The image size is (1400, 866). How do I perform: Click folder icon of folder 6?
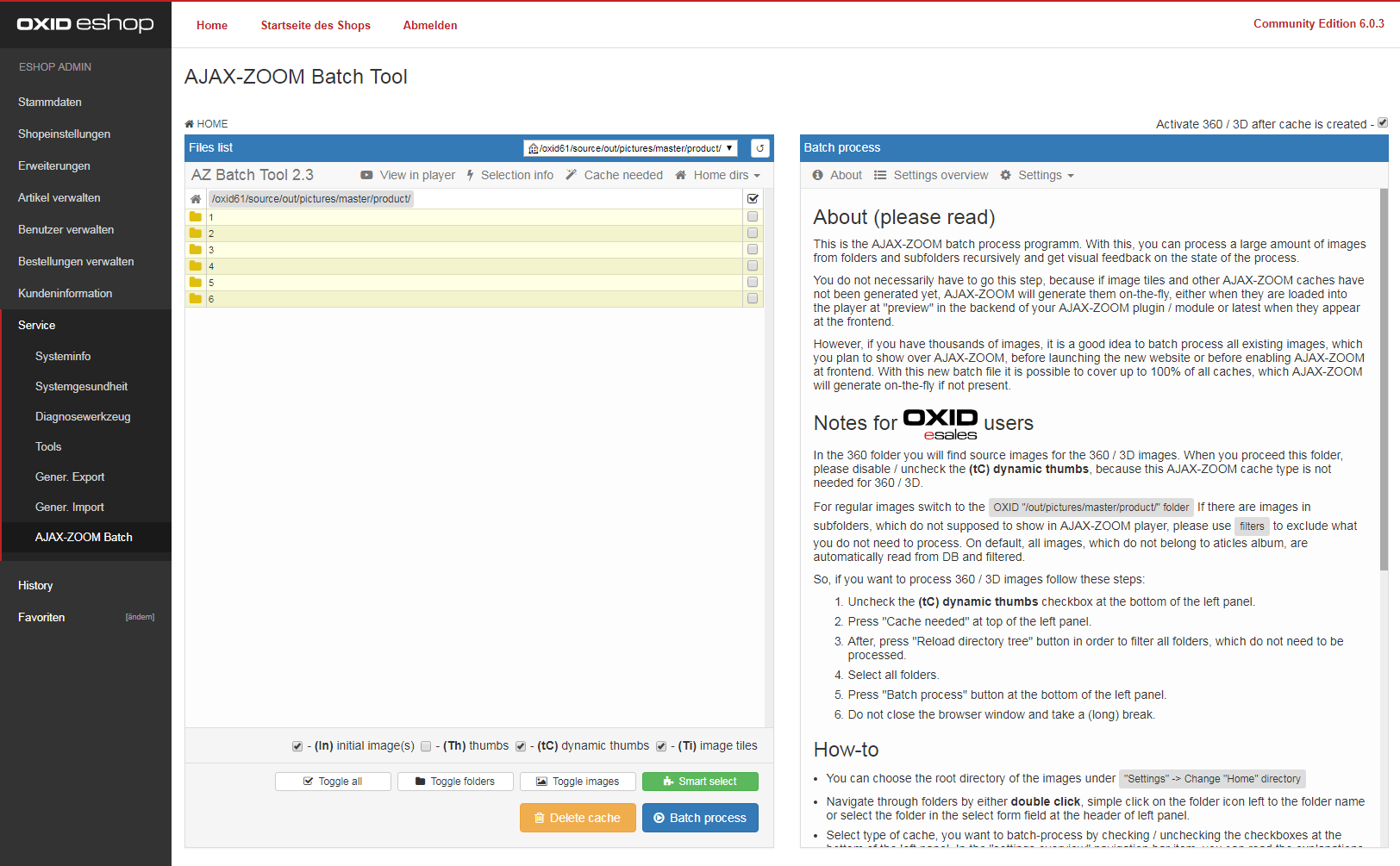[196, 299]
